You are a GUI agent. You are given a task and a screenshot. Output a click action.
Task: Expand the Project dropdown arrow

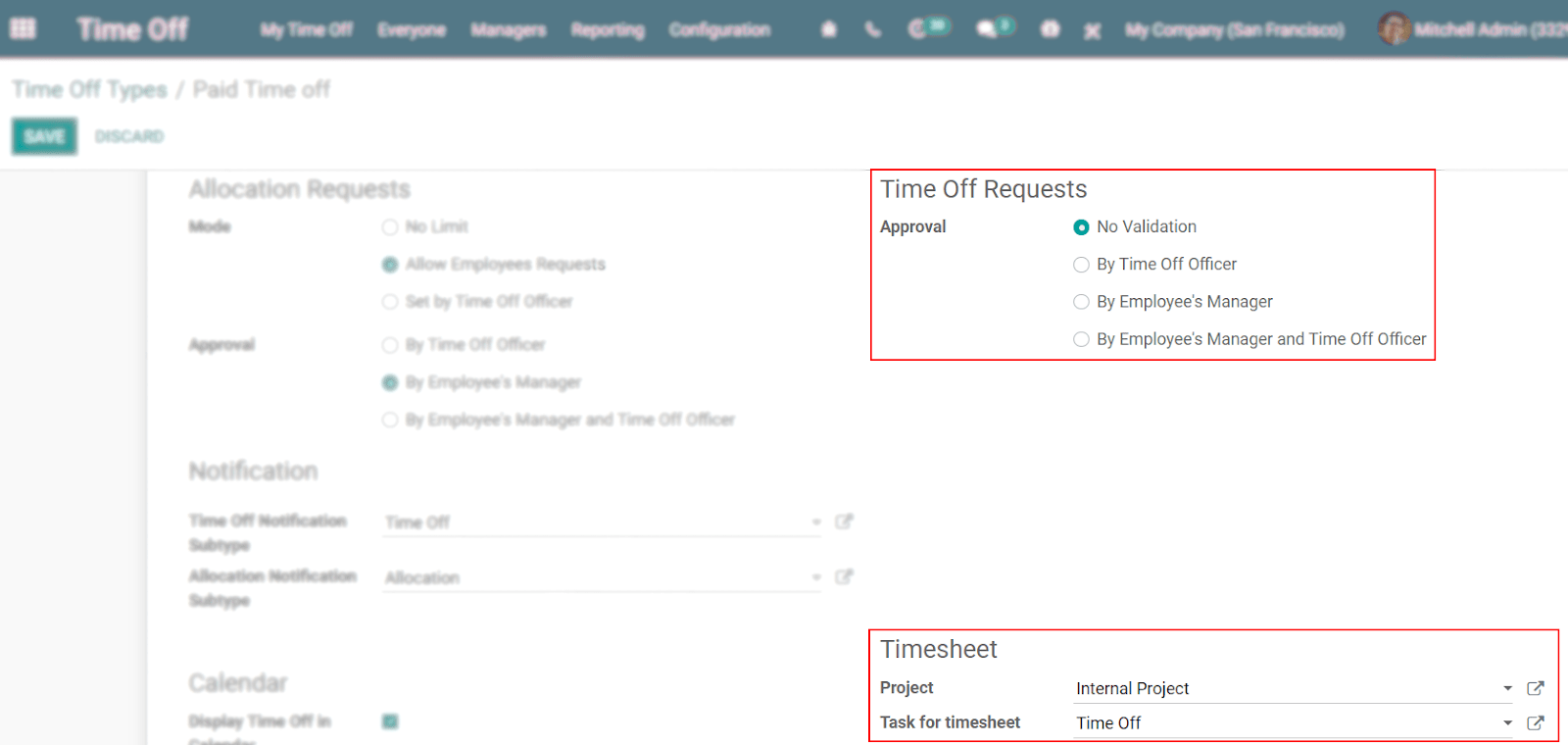click(x=1507, y=688)
